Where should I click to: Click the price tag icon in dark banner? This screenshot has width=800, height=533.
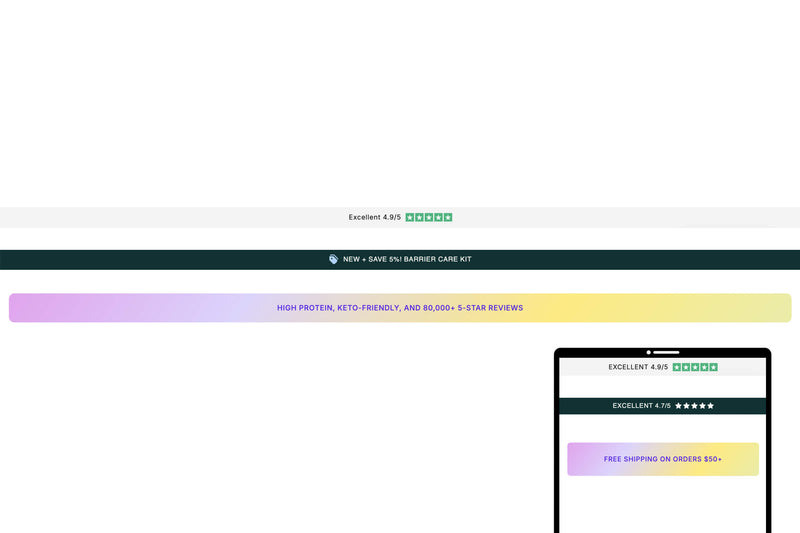coord(334,259)
